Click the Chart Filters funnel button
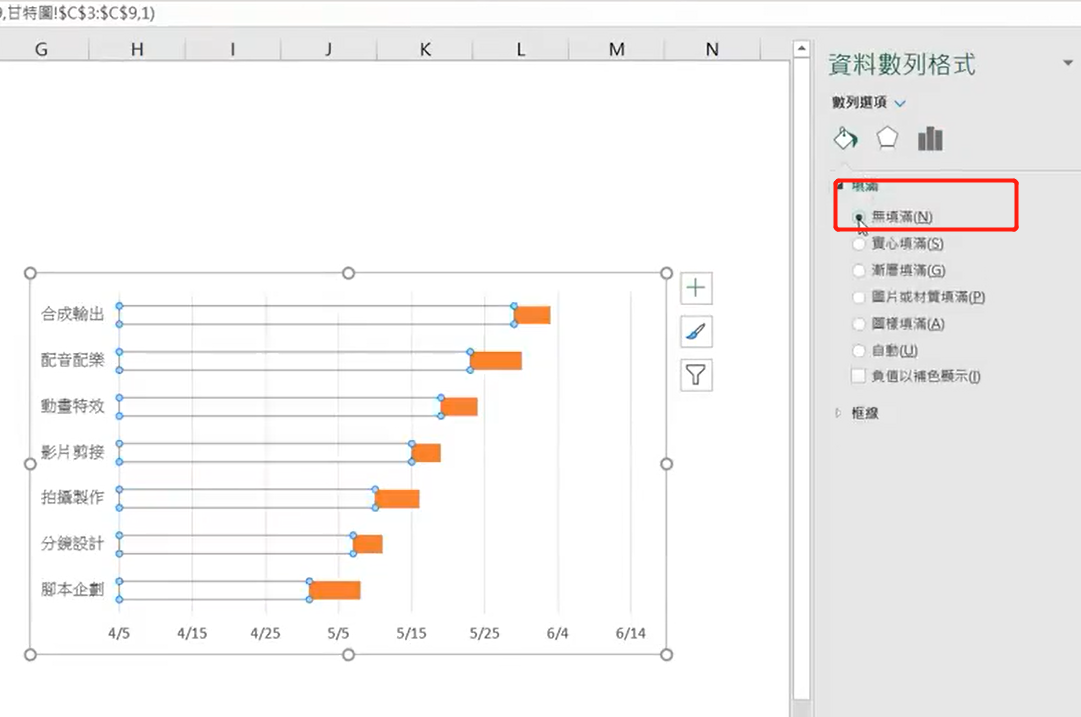This screenshot has height=717, width=1081. 696,376
